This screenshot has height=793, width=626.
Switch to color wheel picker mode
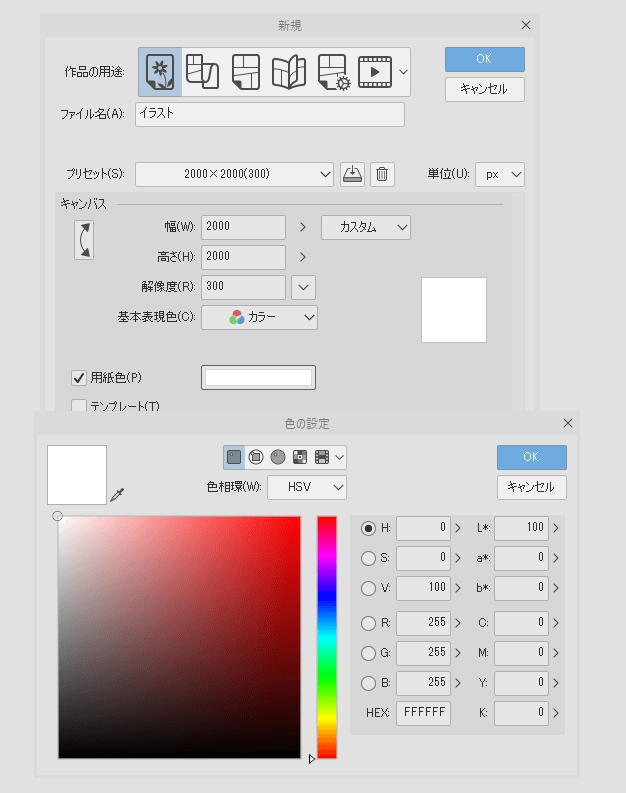pyautogui.click(x=256, y=457)
